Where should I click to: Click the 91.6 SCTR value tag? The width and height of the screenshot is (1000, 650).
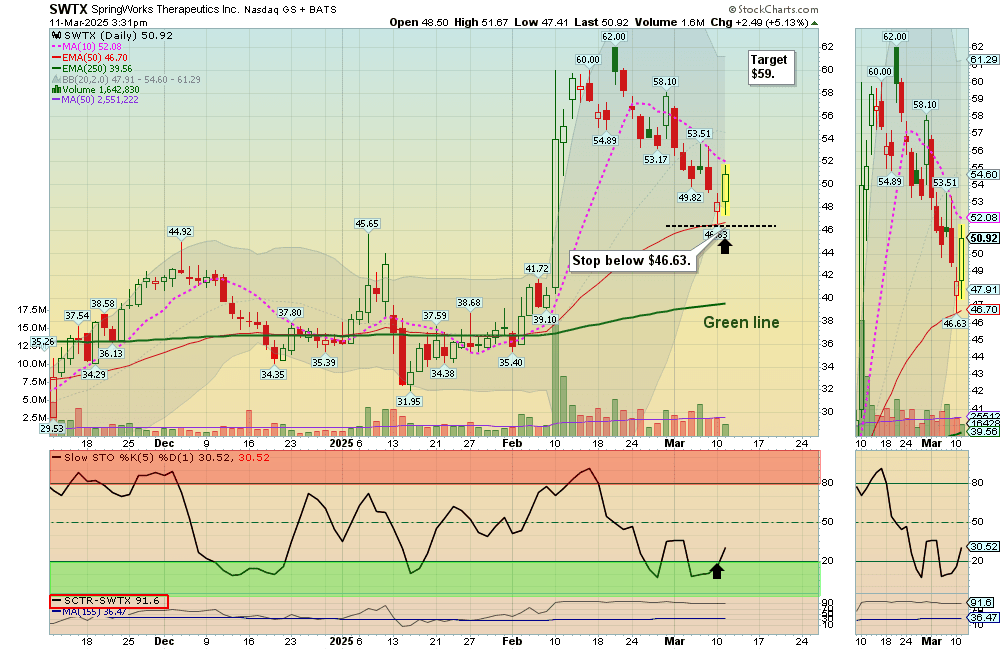[981, 602]
